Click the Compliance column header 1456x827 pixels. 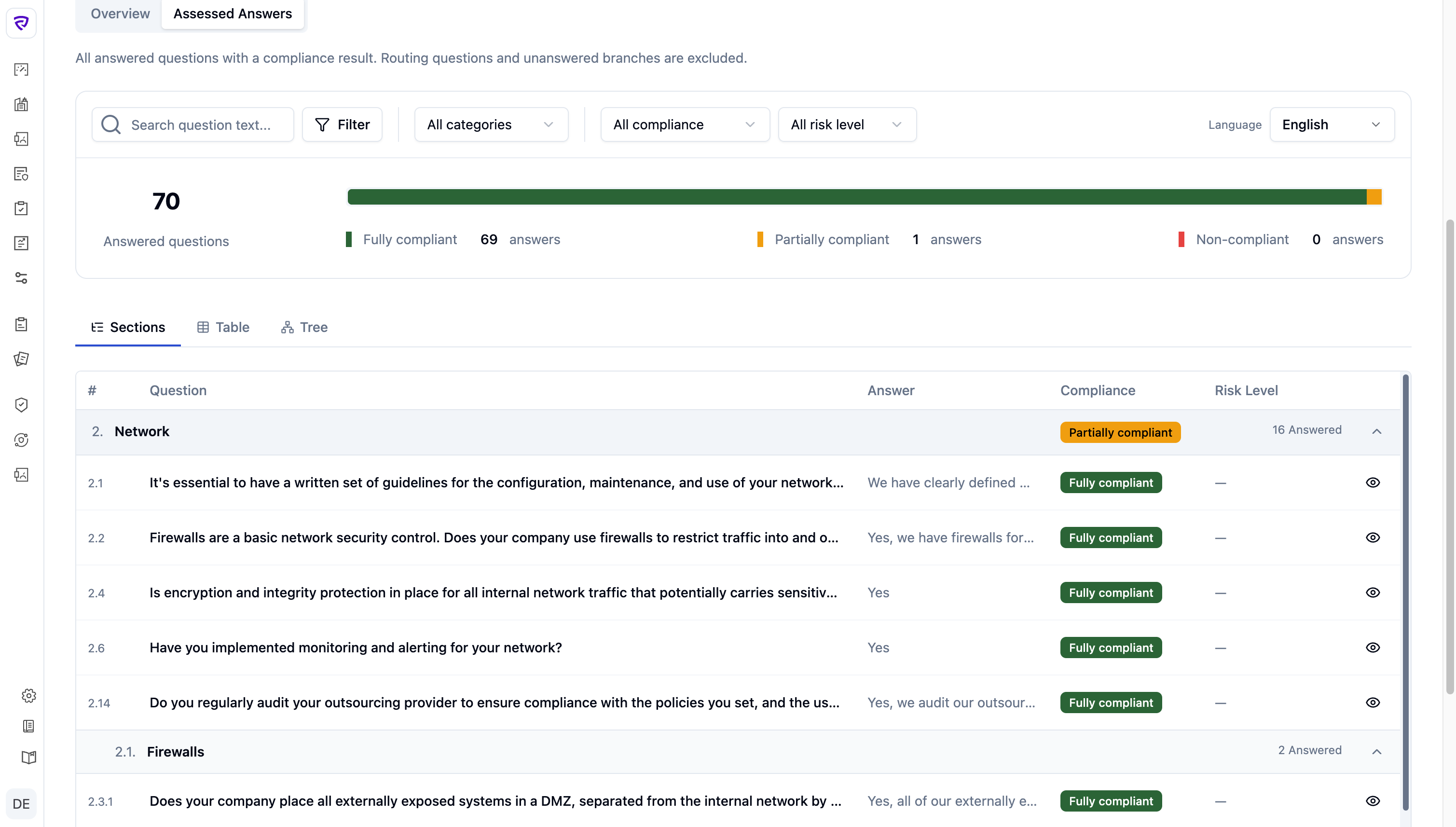[1098, 391]
